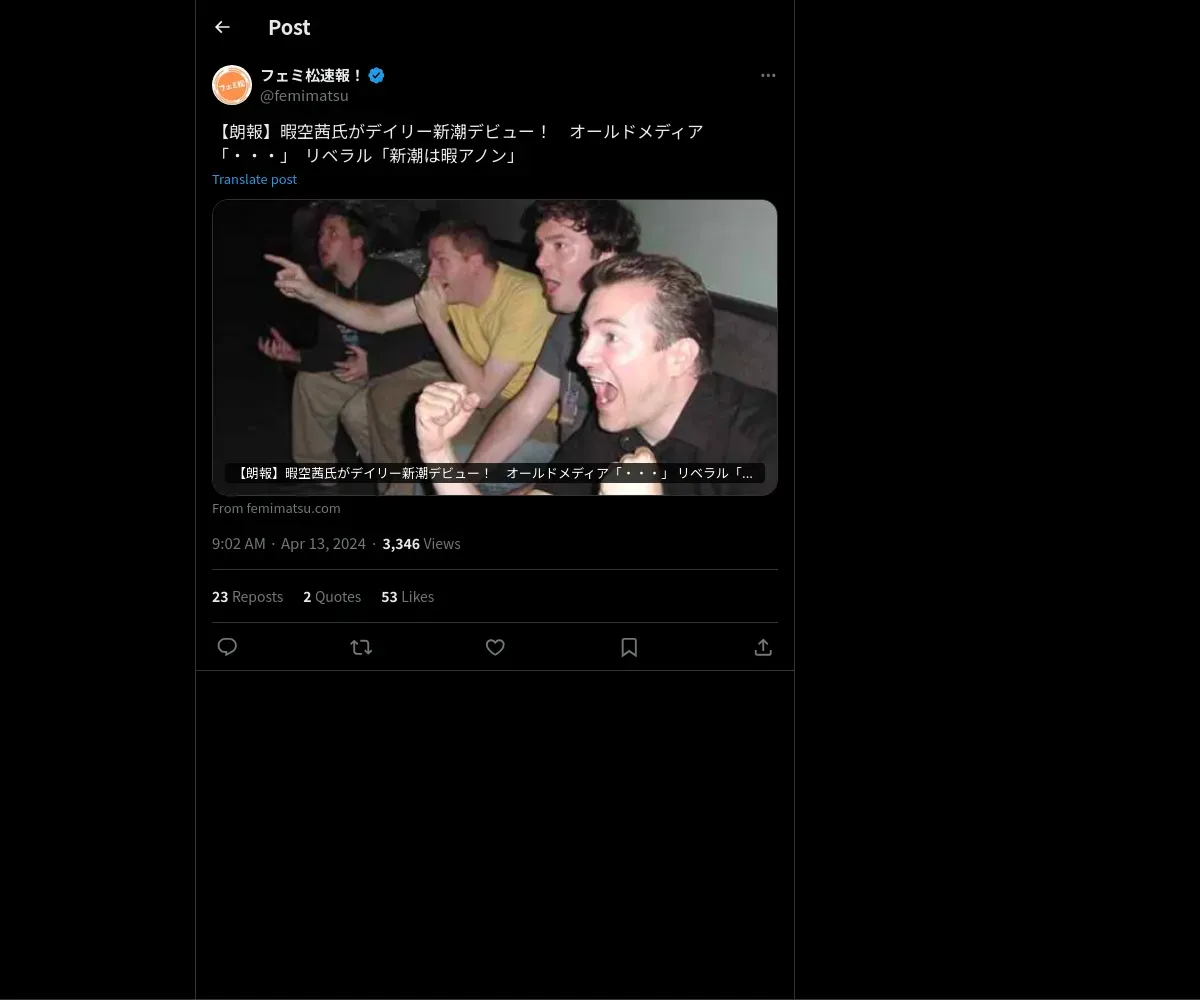View the 53 Likes list
1200x1000 pixels.
[407, 596]
